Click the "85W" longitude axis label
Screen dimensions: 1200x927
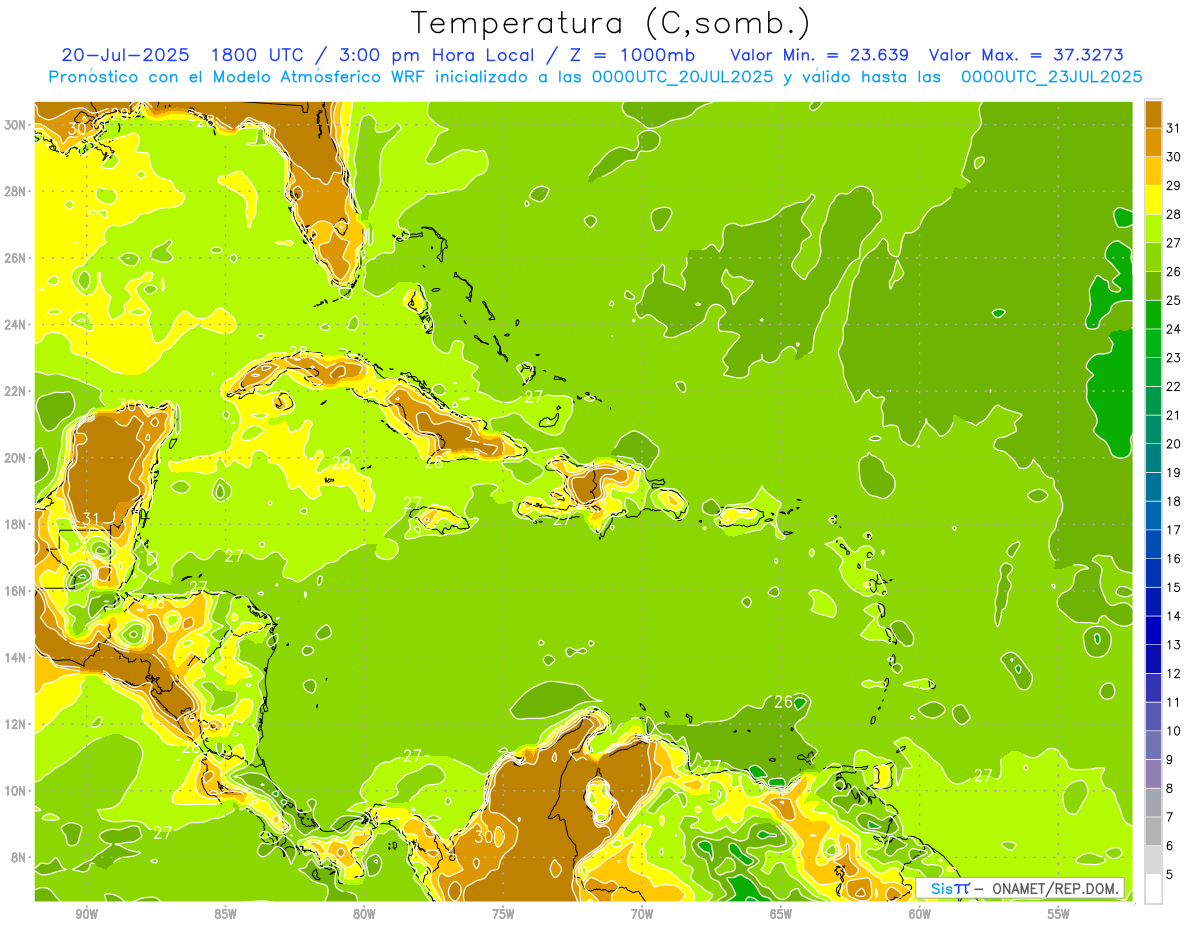pos(225,914)
